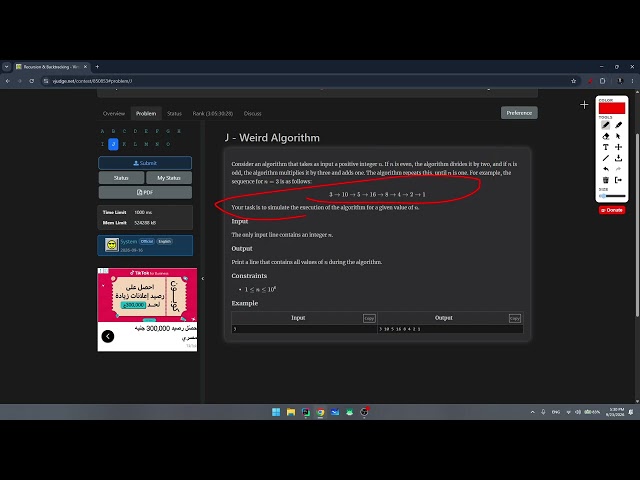Image resolution: width=640 pixels, height=480 pixels.
Task: Adjust the brush size slider
Action: click(x=611, y=196)
